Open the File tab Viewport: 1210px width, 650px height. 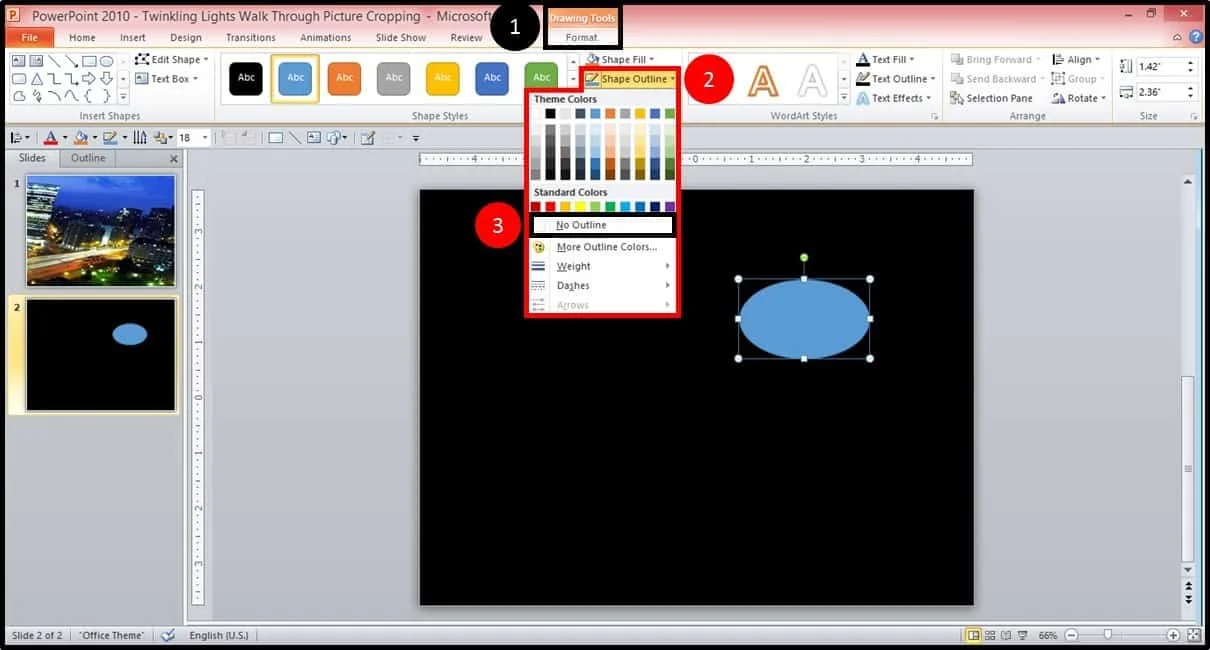(x=29, y=37)
